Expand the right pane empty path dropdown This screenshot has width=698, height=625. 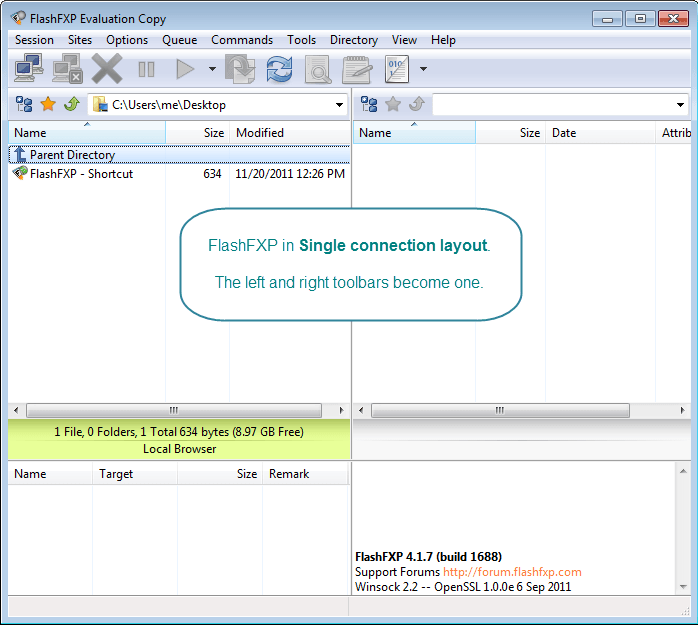point(680,105)
